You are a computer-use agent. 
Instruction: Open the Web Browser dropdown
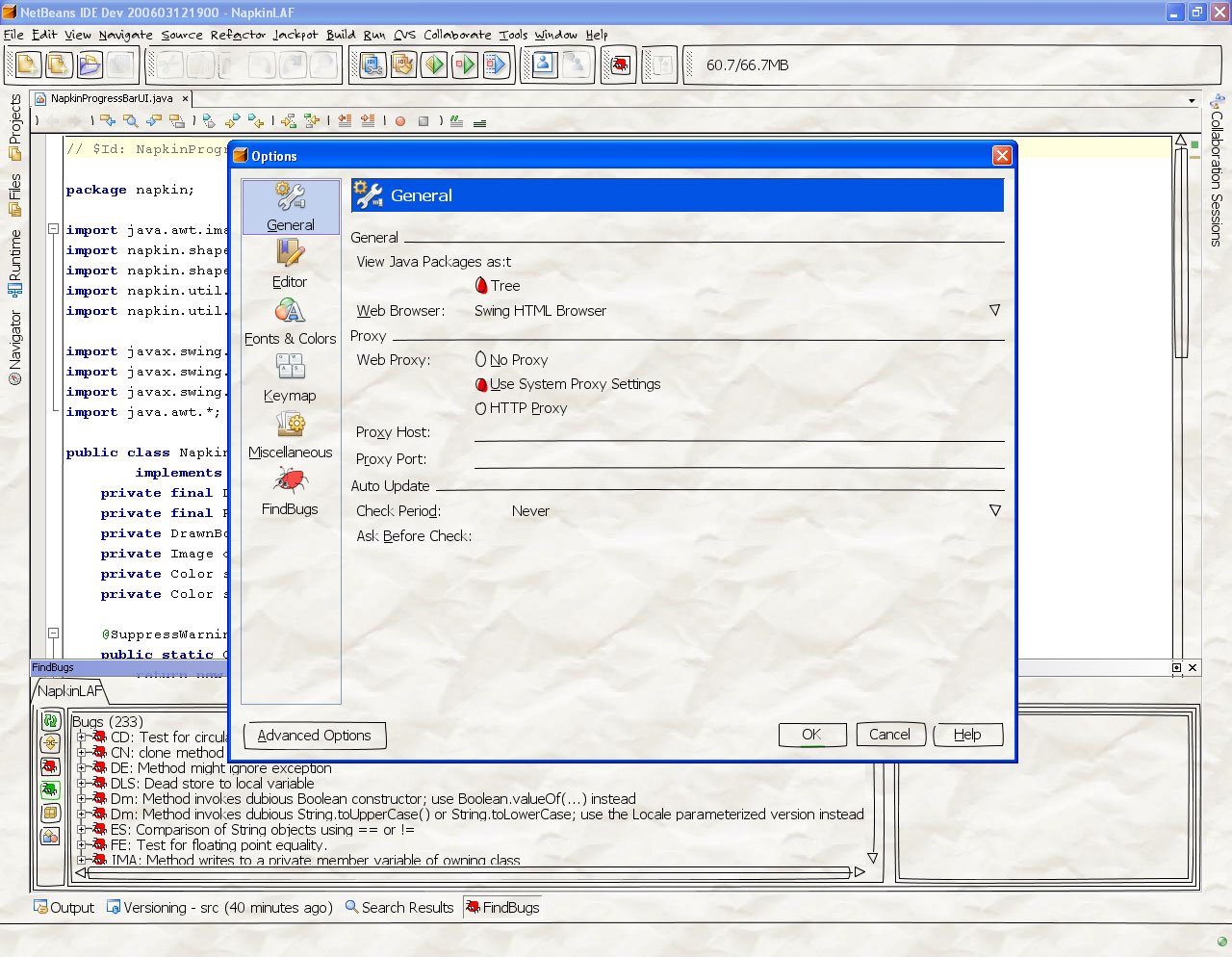994,311
